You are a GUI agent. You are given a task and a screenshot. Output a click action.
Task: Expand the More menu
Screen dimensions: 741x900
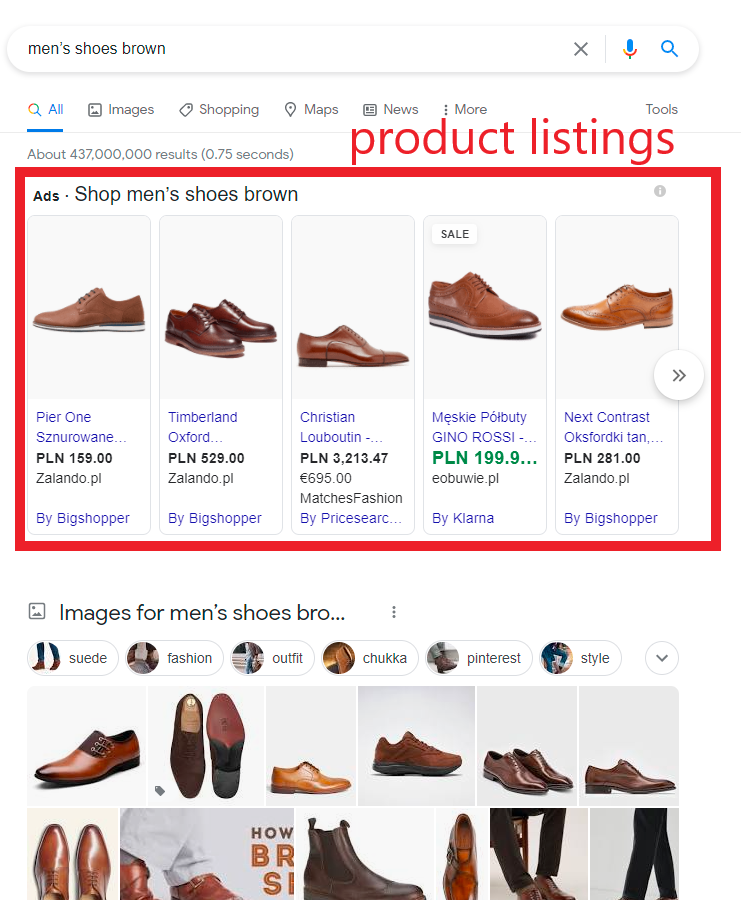tap(464, 110)
